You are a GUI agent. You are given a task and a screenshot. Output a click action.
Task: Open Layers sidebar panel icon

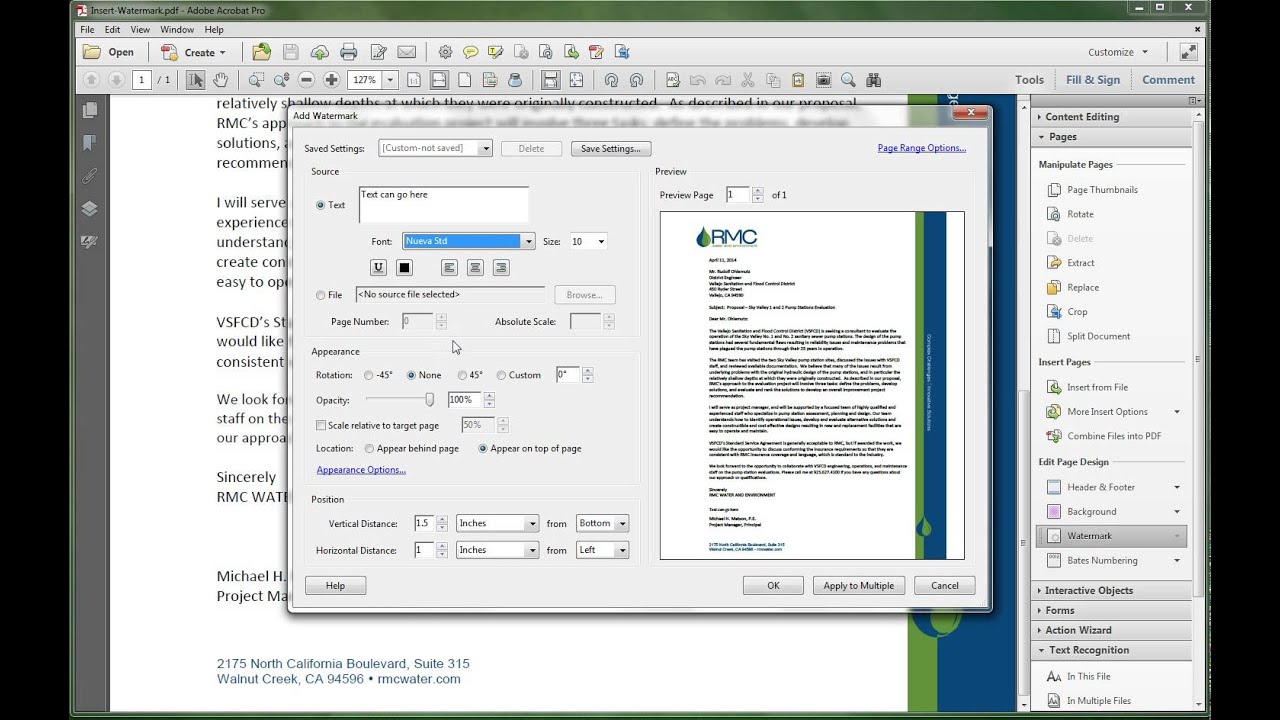(x=89, y=209)
